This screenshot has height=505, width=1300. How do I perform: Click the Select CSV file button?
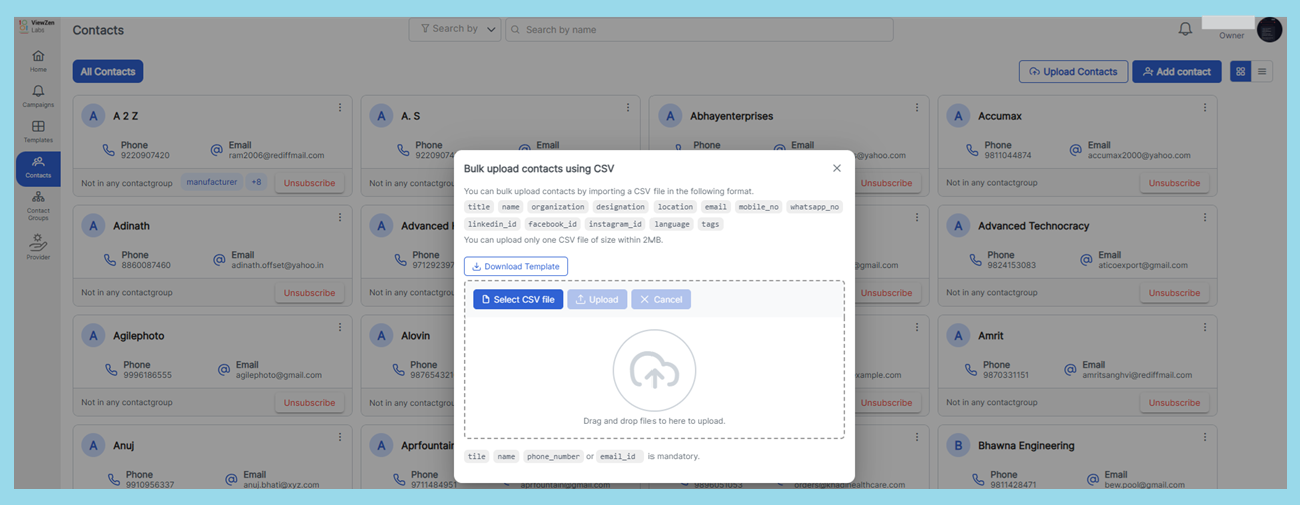click(x=518, y=300)
